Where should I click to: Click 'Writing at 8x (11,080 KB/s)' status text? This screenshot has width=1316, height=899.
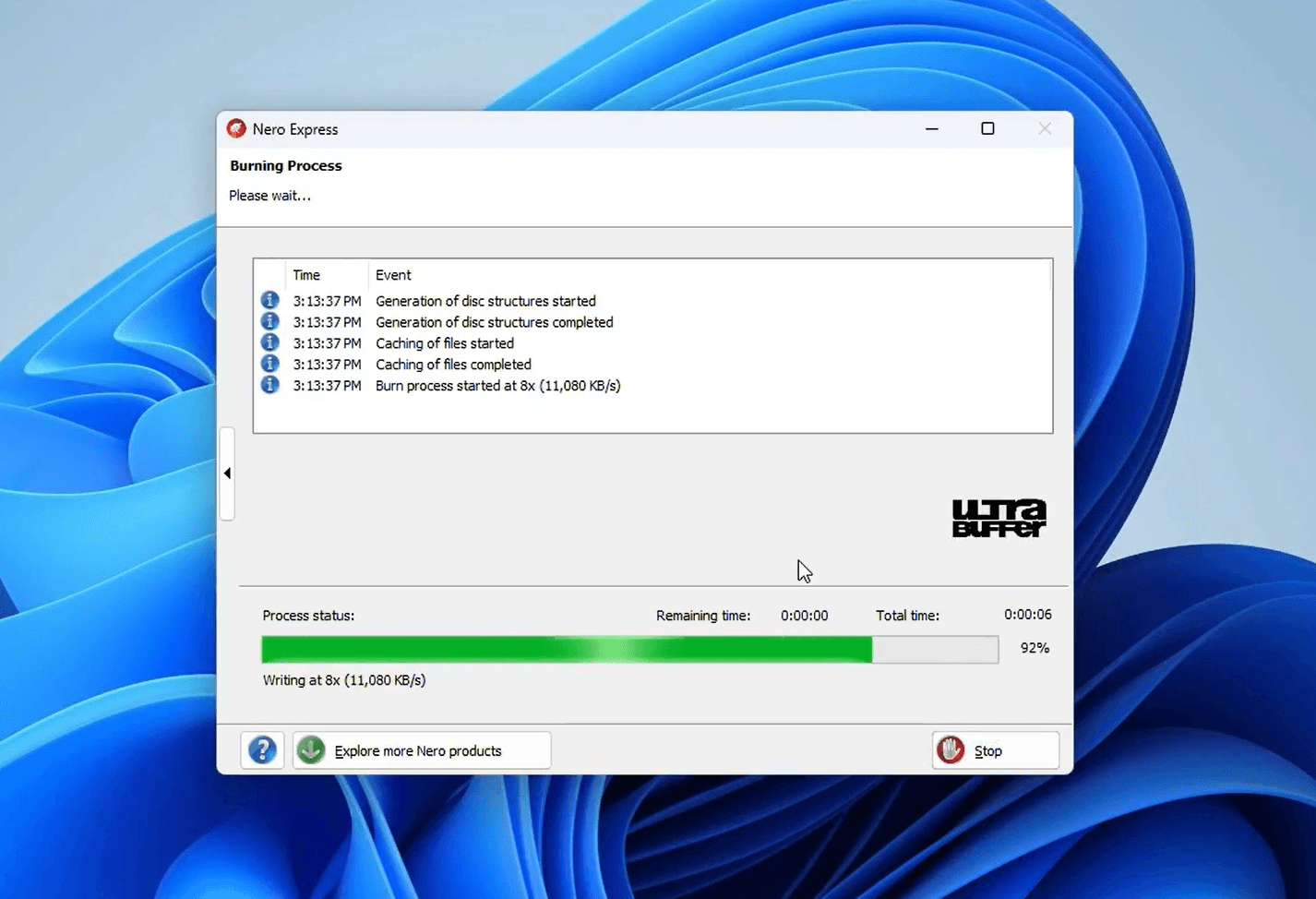coord(344,680)
